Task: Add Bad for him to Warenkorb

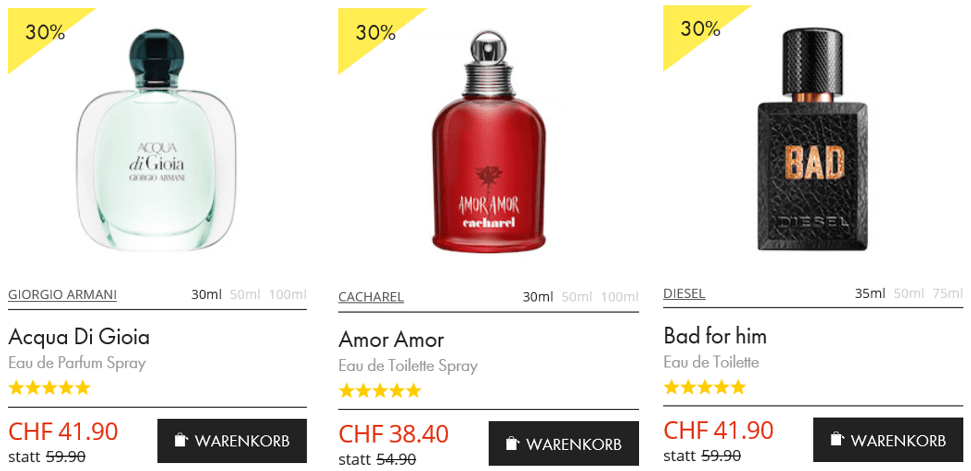Action: (x=888, y=439)
